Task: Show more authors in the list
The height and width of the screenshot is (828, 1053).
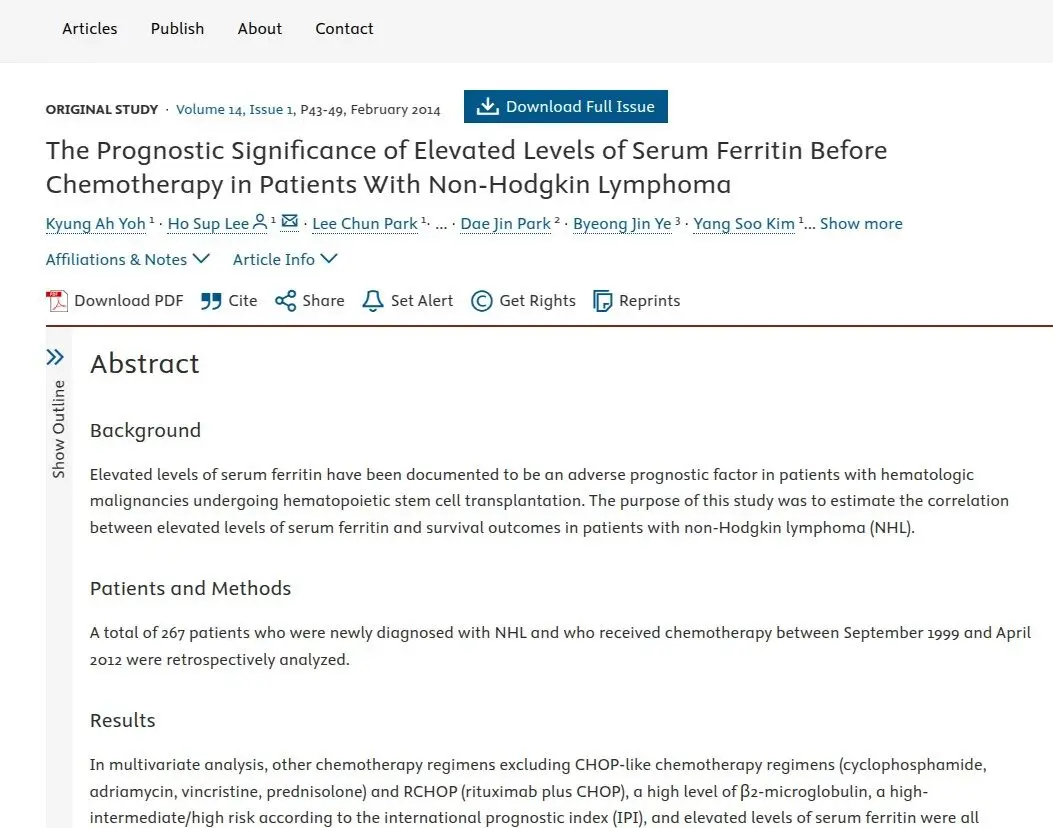Action: [x=861, y=224]
